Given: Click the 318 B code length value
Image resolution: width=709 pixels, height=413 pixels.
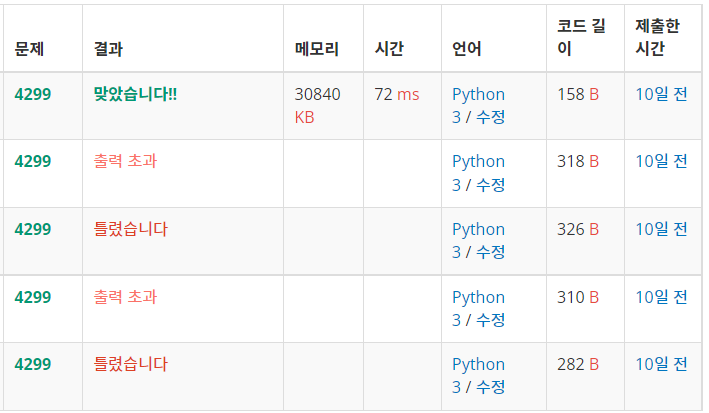Looking at the screenshot, I should click(578, 161).
